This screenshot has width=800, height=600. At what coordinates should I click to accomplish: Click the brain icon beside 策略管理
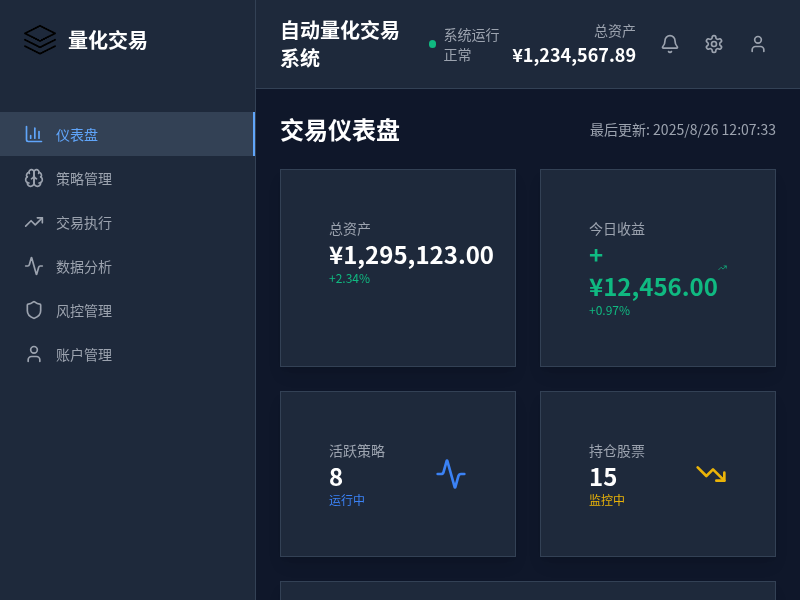pos(34,178)
